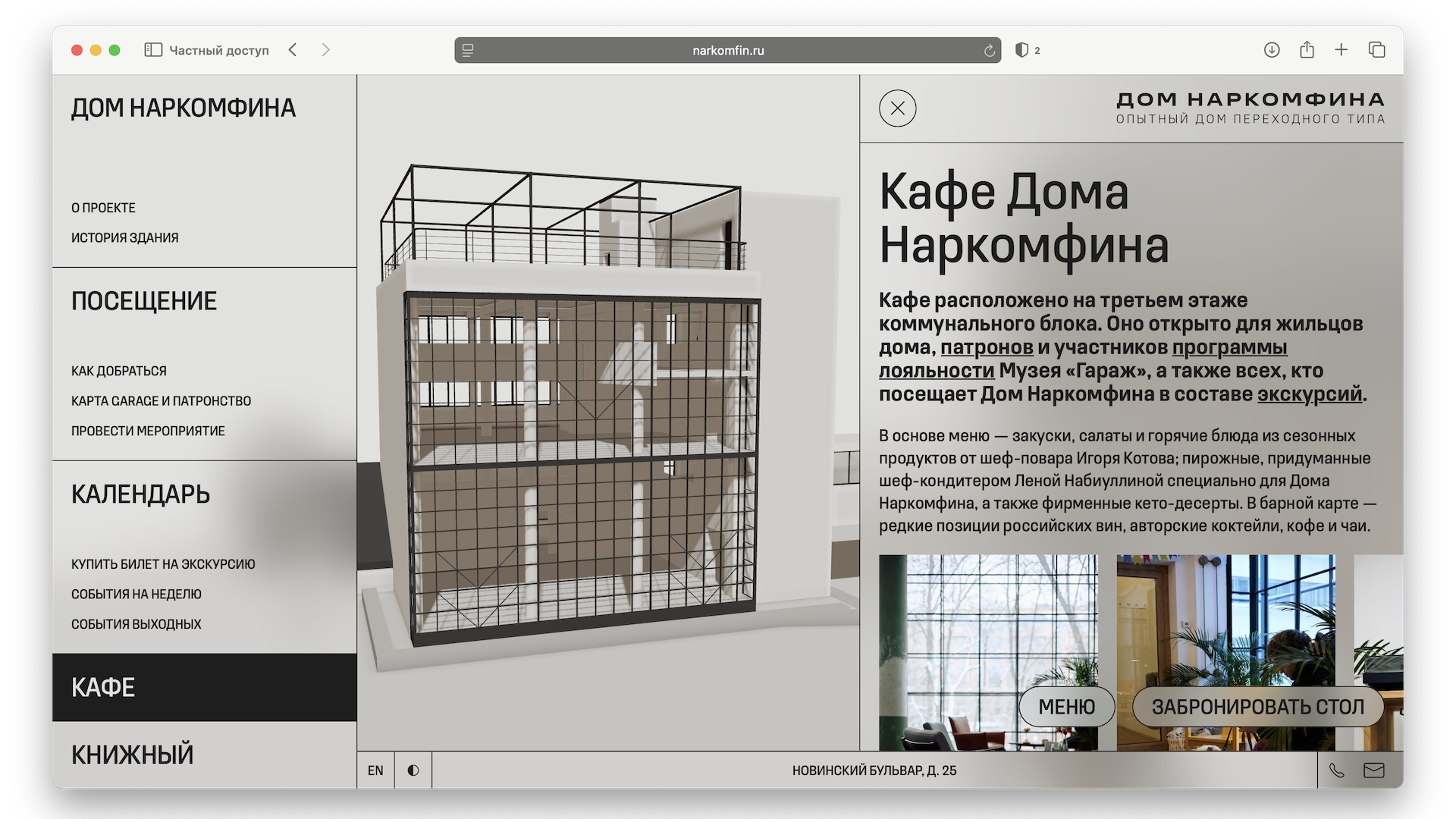The height and width of the screenshot is (819, 1456).
Task: Click the Share icon in toolbar
Action: 1307,50
